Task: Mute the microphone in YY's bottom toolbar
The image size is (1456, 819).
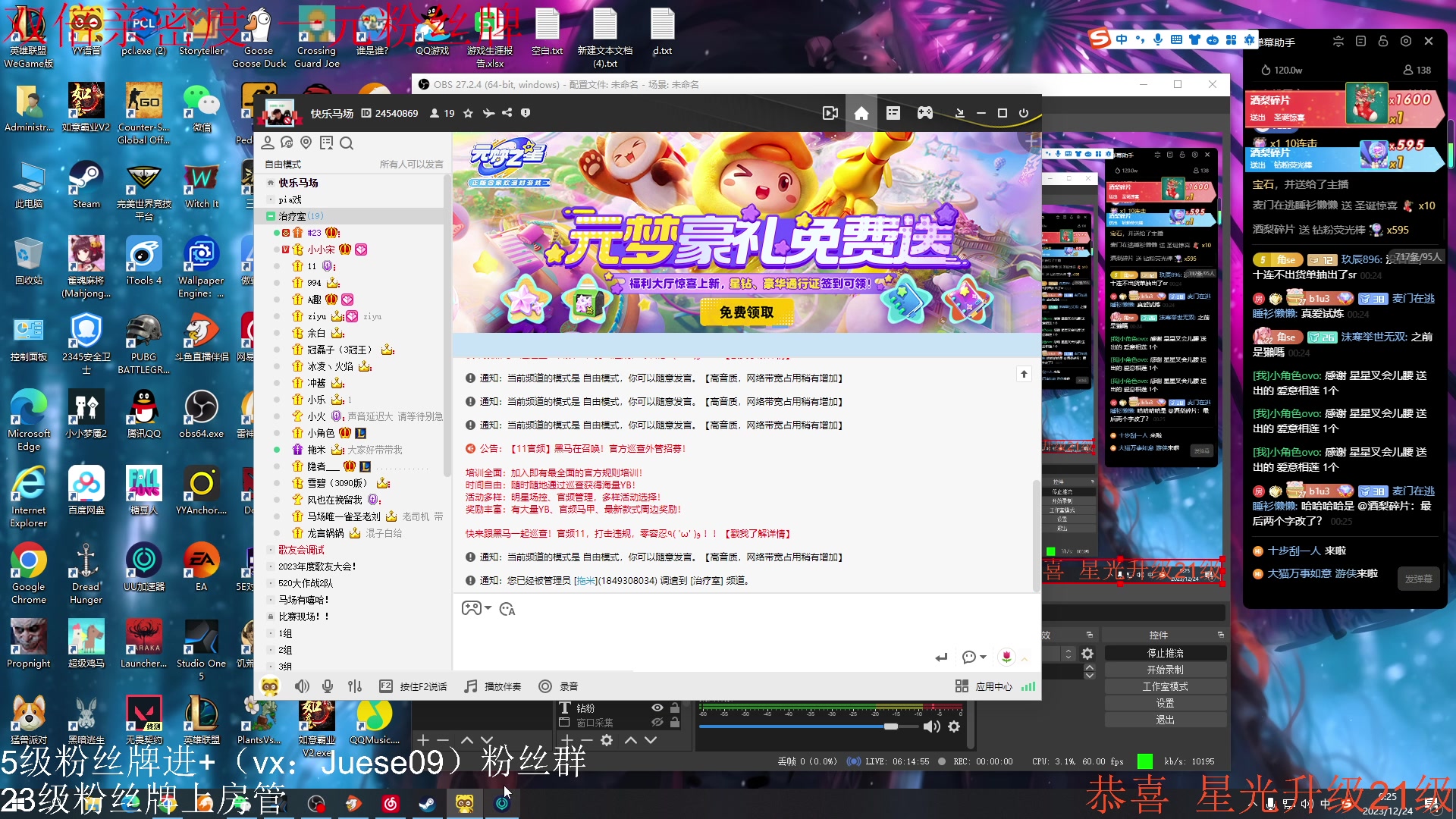Action: pos(328,686)
